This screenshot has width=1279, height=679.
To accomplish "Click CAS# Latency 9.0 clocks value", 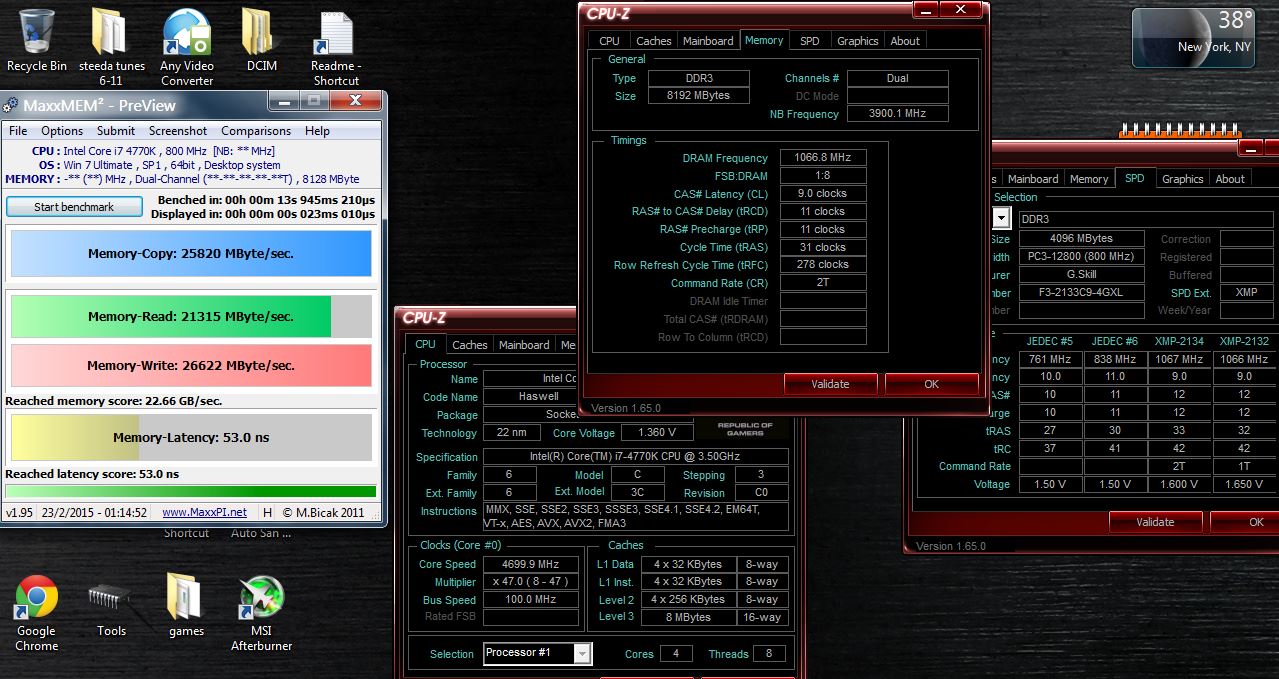I will tap(821, 194).
